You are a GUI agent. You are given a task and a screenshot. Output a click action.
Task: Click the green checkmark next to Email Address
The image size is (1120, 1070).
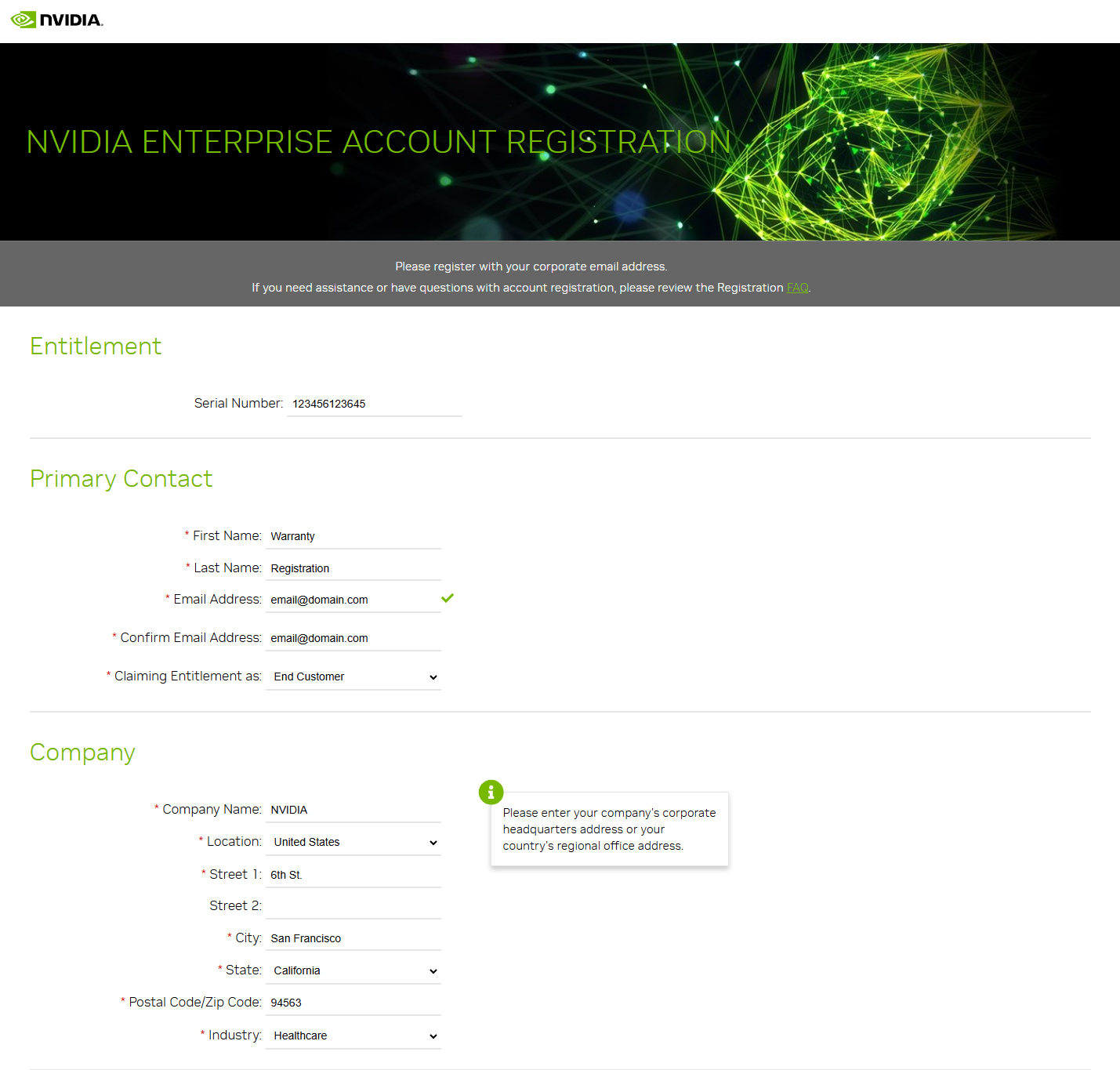[448, 598]
